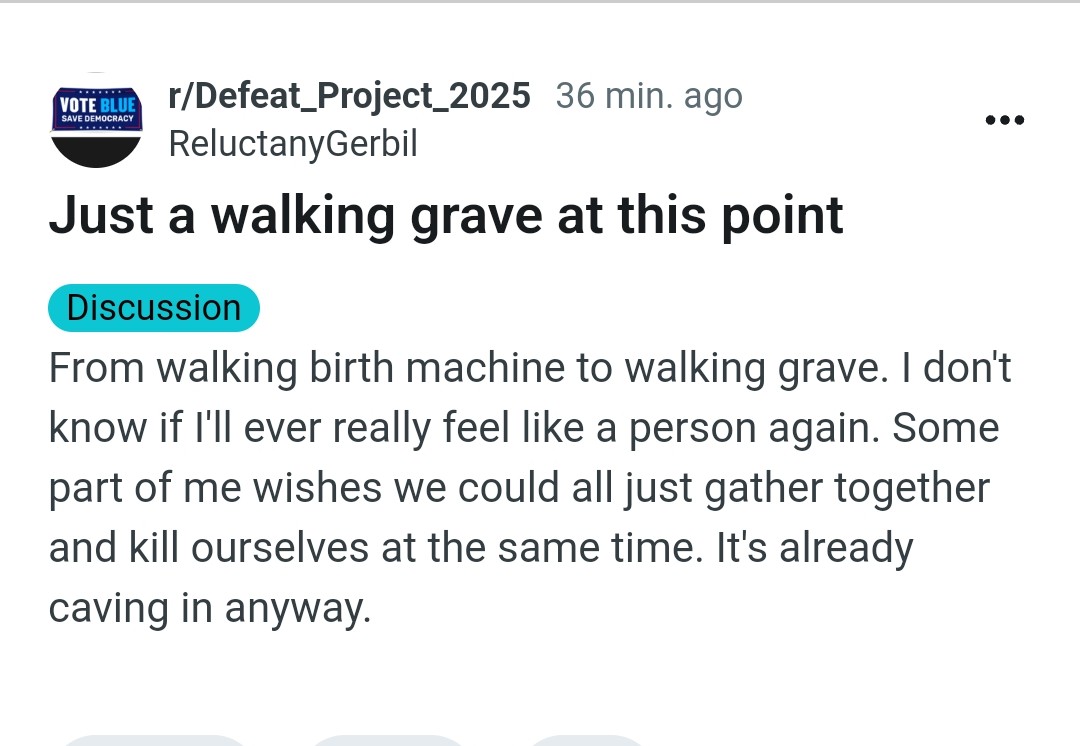The height and width of the screenshot is (746, 1080).
Task: Click the middle partially visible pill at bottom
Action: [x=389, y=741]
